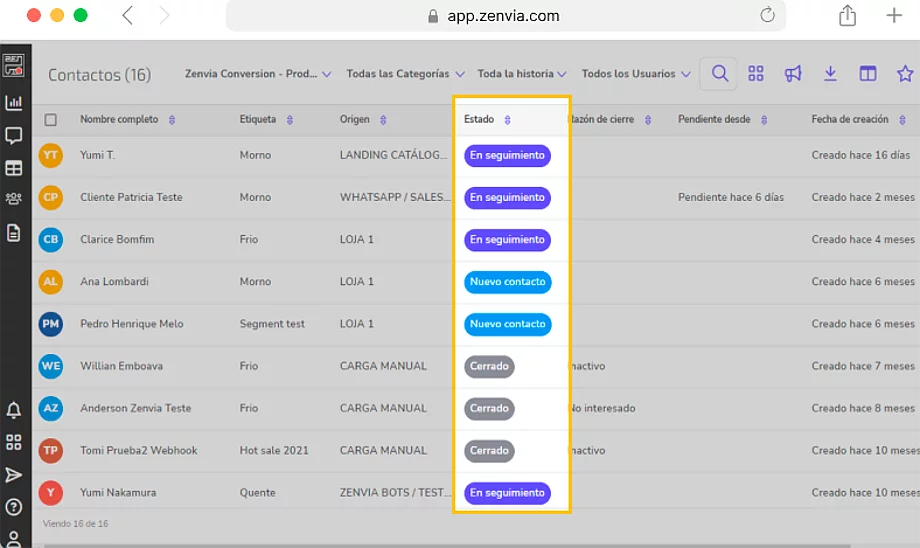Open the search magnifier icon
Image resolution: width=920 pixels, height=548 pixels.
pyautogui.click(x=719, y=73)
